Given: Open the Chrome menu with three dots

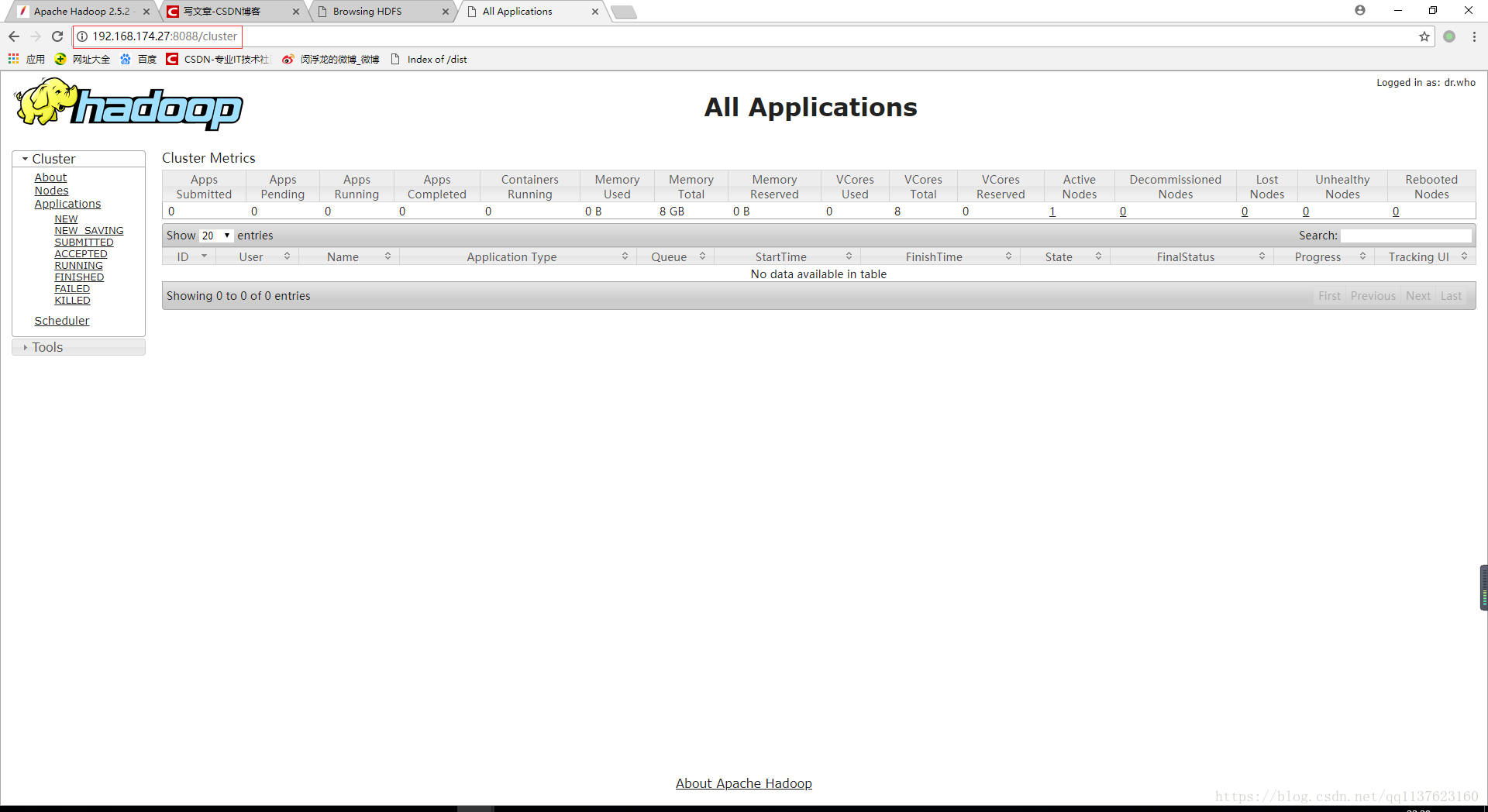Looking at the screenshot, I should click(x=1474, y=36).
